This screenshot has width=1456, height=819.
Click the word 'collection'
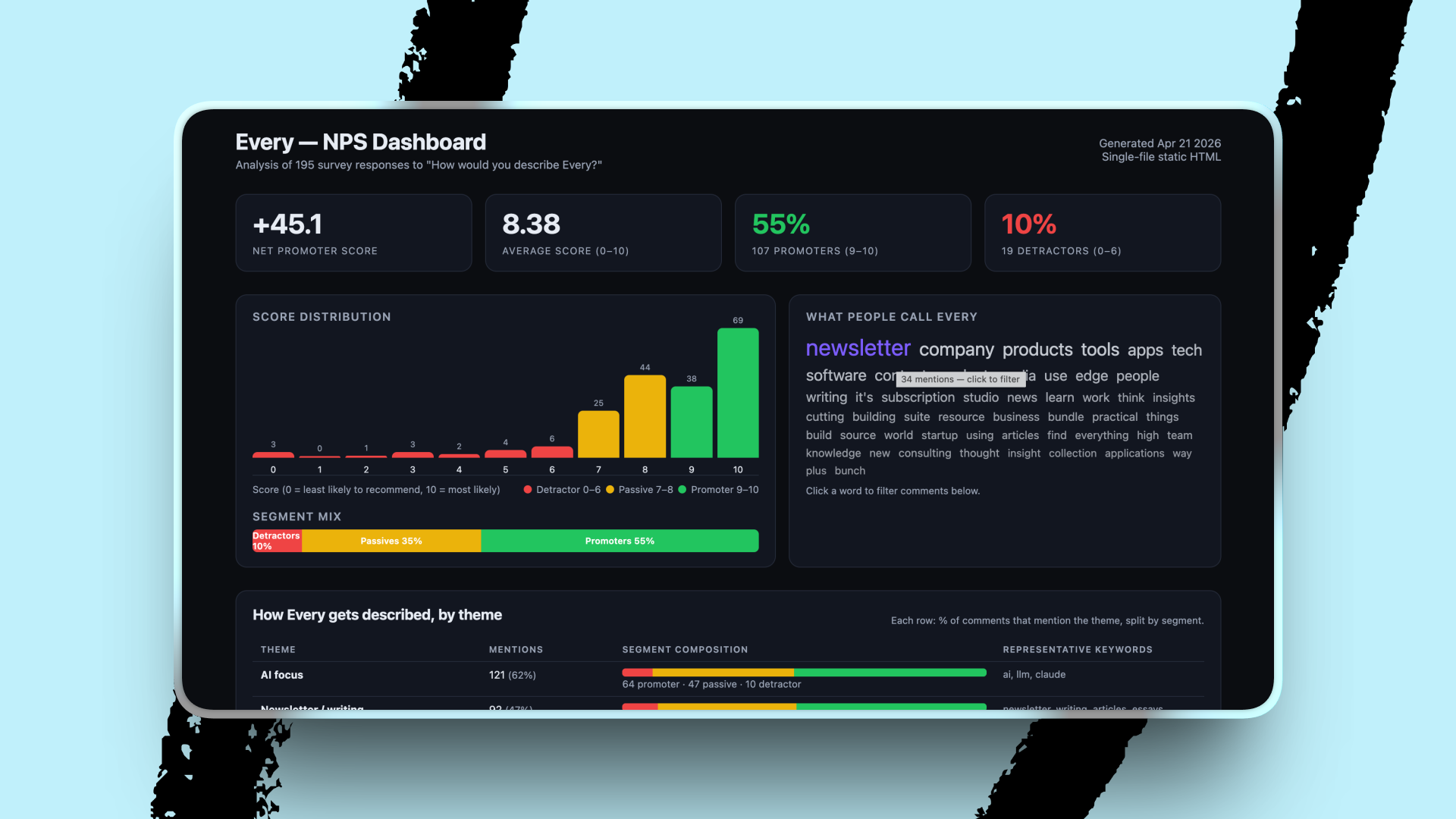tap(1072, 453)
